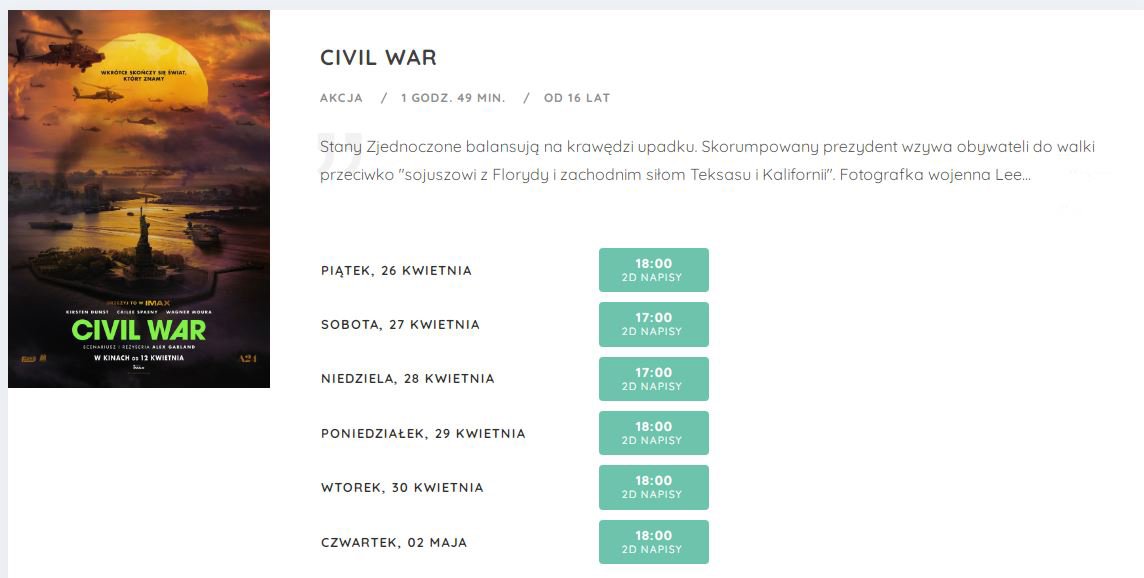Choose the 17:00 showtime for Niedziela 28 kwietnia
1144x578 pixels.
click(x=654, y=379)
